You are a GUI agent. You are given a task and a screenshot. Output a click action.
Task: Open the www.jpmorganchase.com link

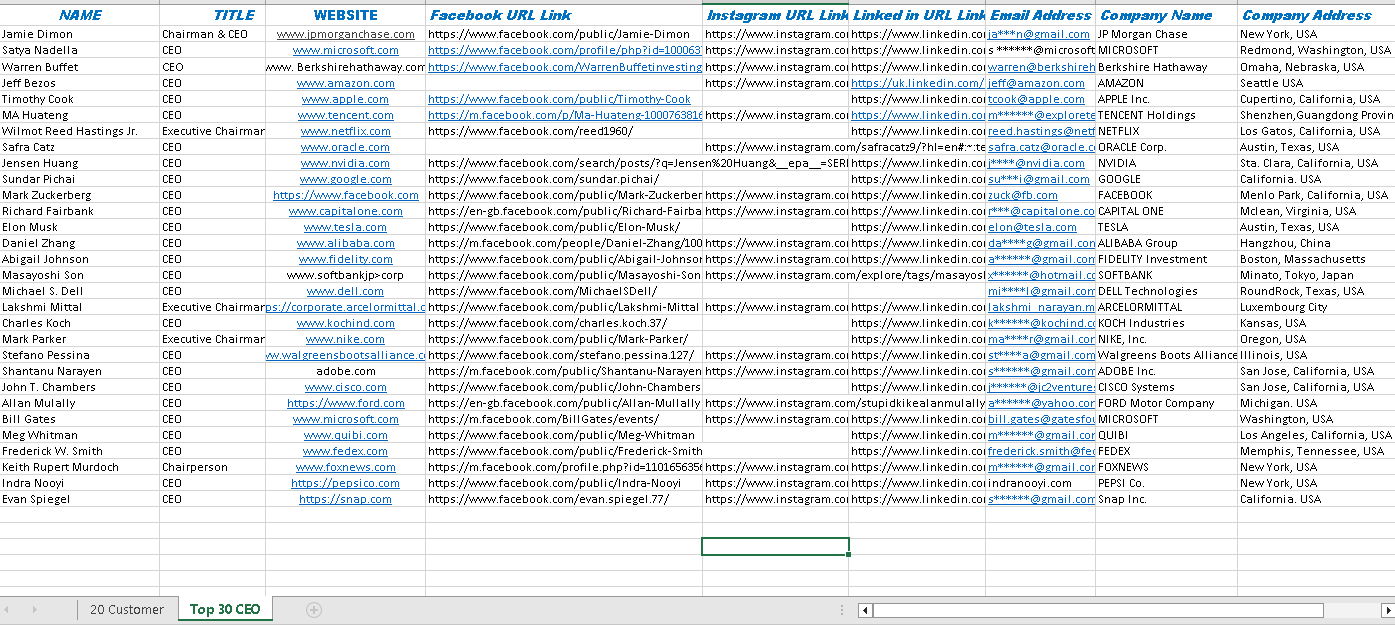tap(346, 34)
